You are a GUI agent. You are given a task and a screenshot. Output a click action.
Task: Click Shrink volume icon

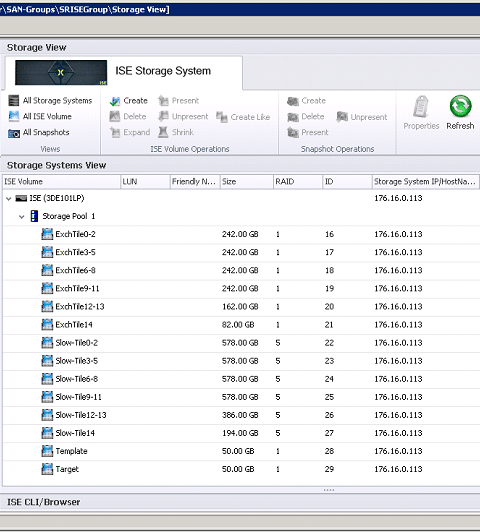pyautogui.click(x=163, y=132)
